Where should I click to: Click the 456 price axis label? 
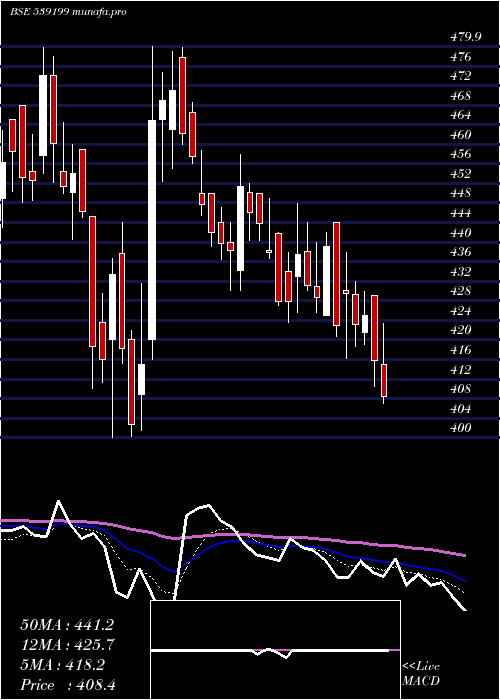(x=460, y=154)
